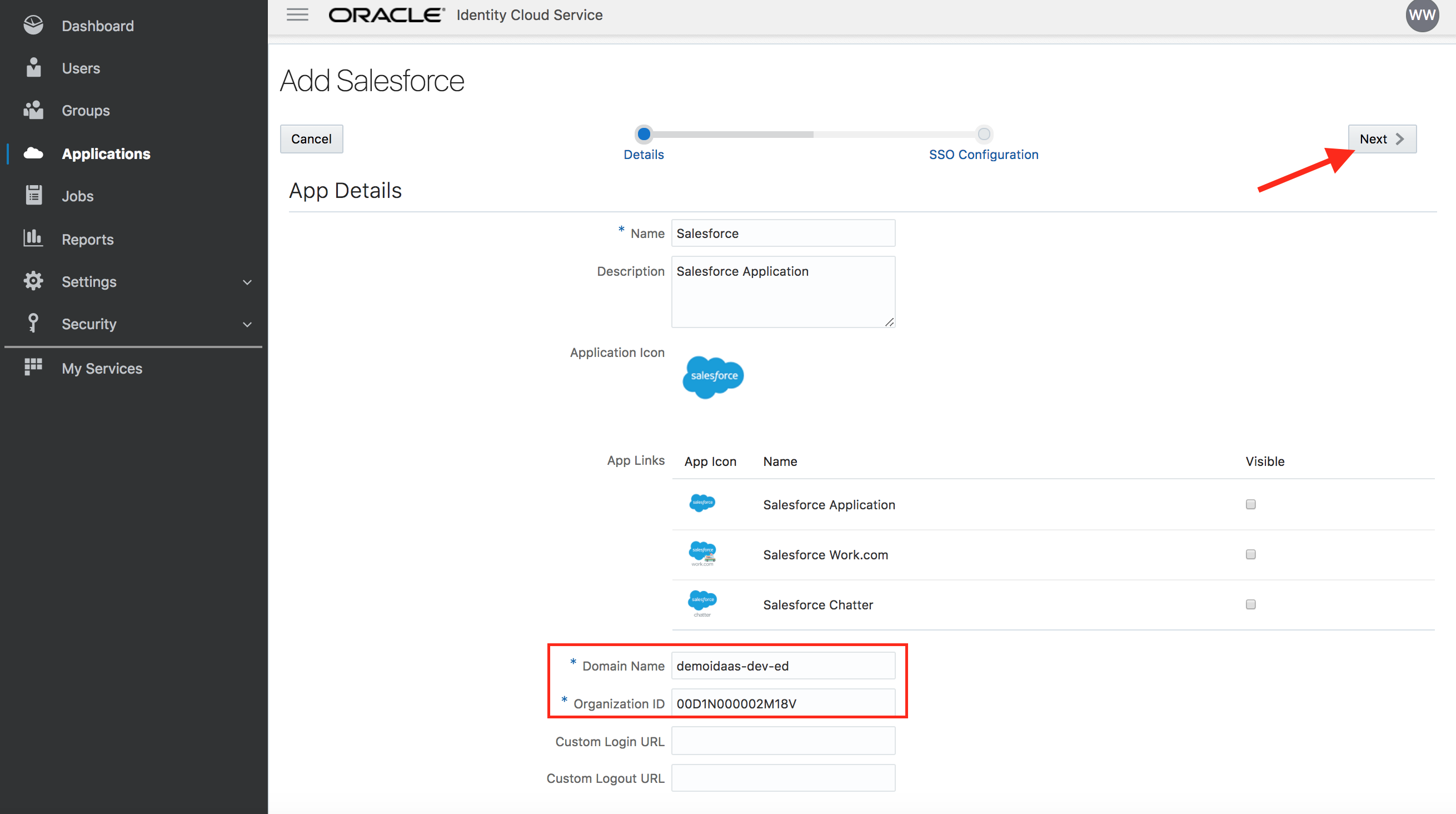Click Salesforce Application link name
Screen dimensions: 1456x814
[x=829, y=504]
